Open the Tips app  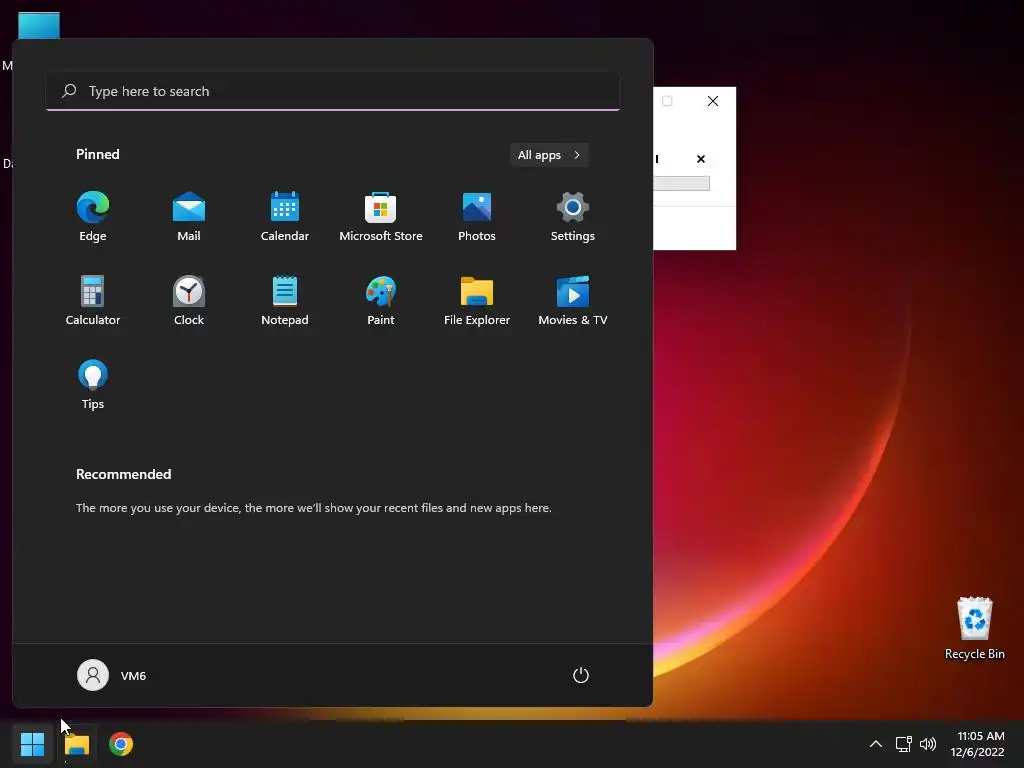tap(93, 385)
